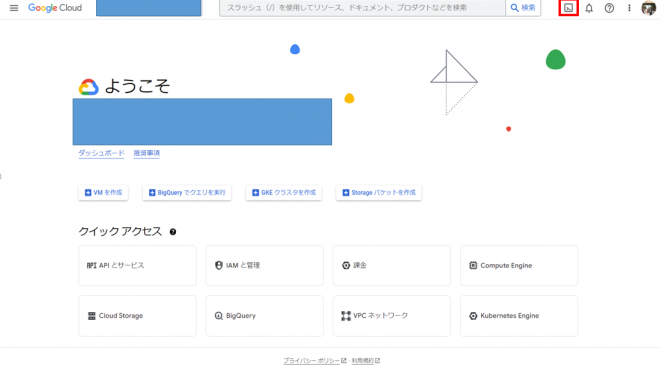Open the 推奨事項 link
This screenshot has height=365, width=660.
[x=146, y=153]
